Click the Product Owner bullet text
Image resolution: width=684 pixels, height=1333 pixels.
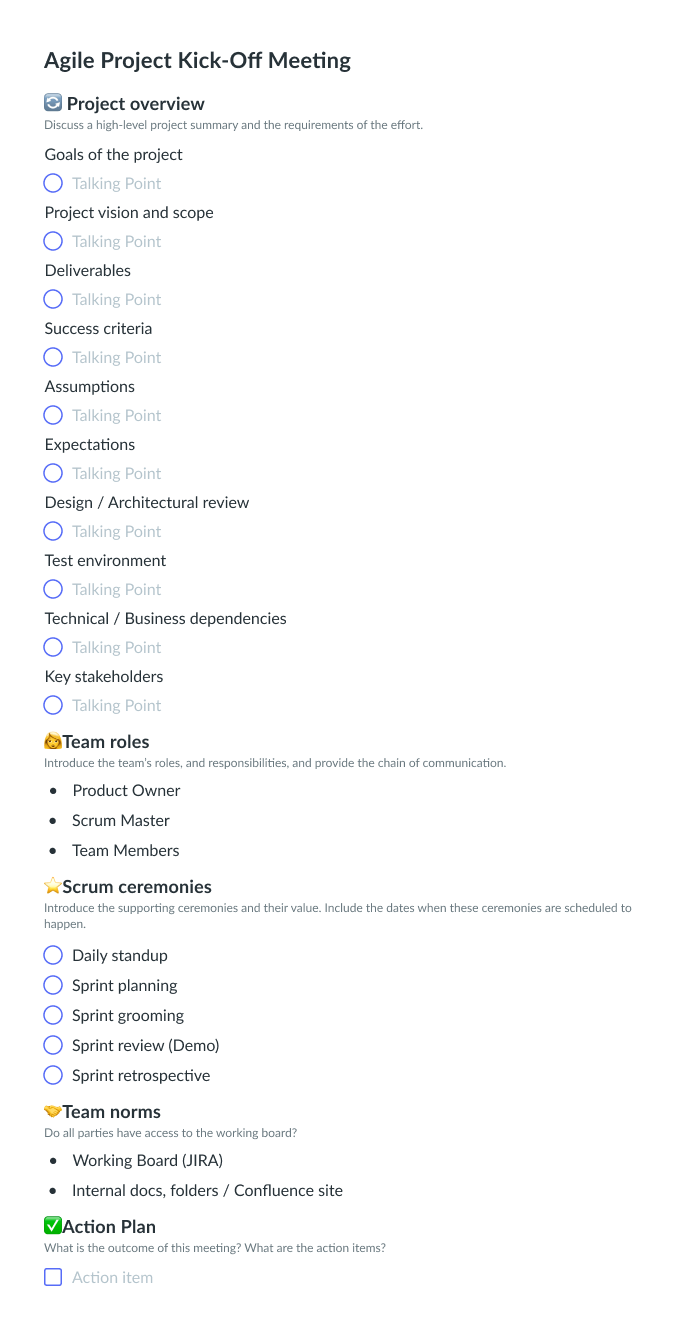[126, 790]
